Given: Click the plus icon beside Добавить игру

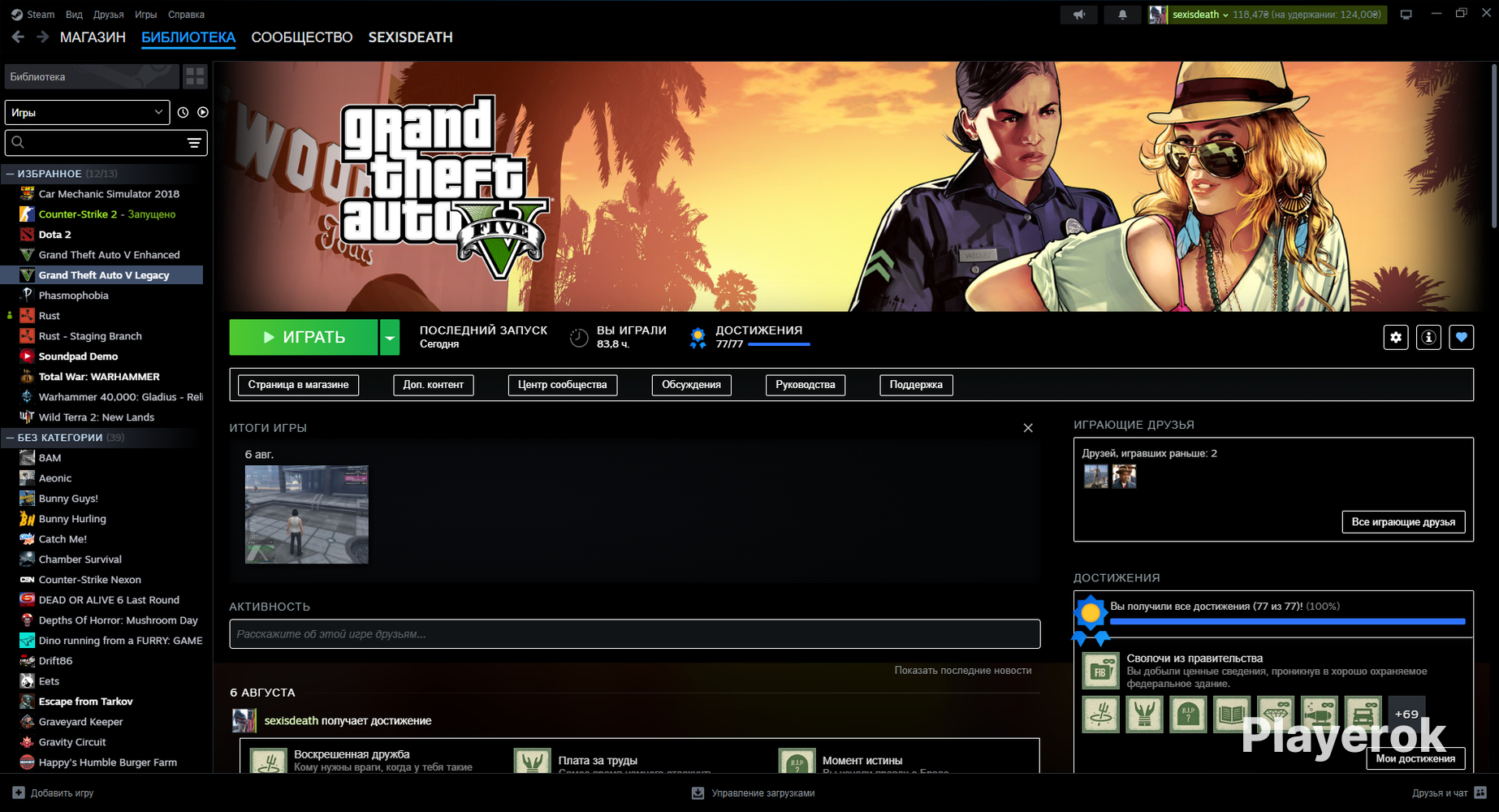Looking at the screenshot, I should 19,793.
